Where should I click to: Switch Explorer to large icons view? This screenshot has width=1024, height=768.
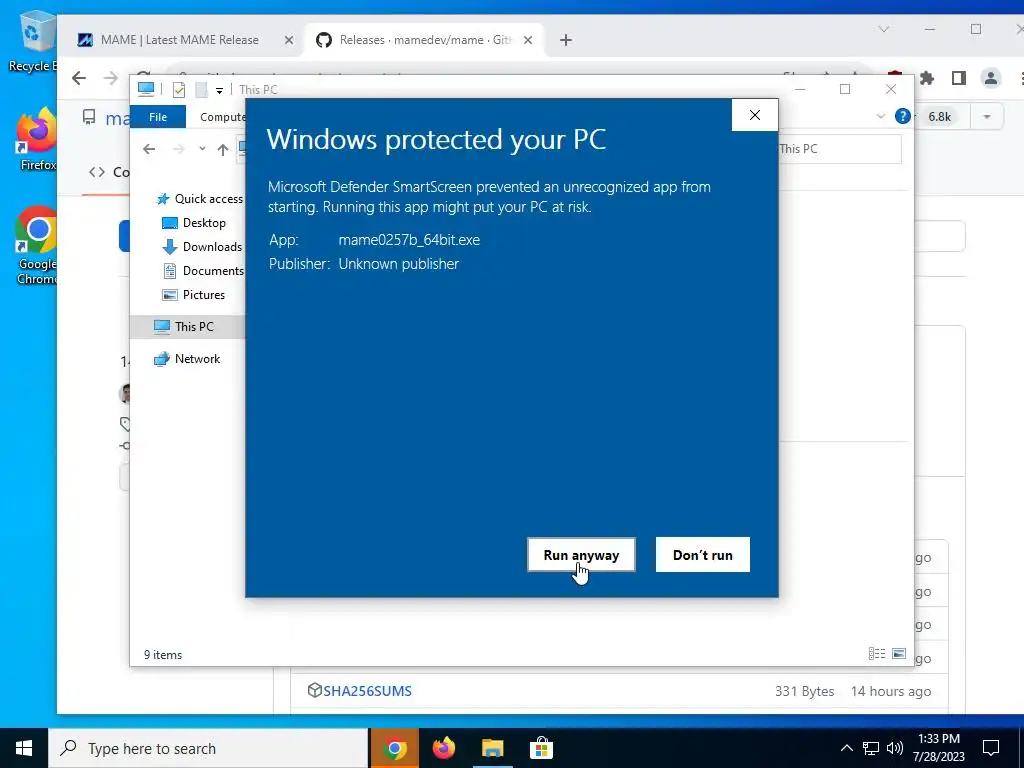[899, 653]
